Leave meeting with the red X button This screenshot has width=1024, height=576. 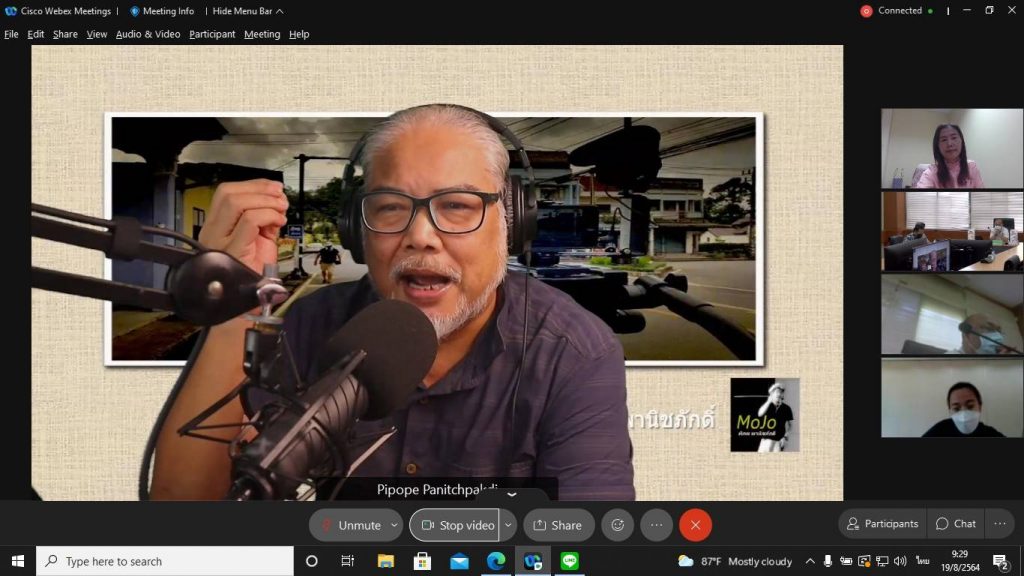pyautogui.click(x=695, y=525)
